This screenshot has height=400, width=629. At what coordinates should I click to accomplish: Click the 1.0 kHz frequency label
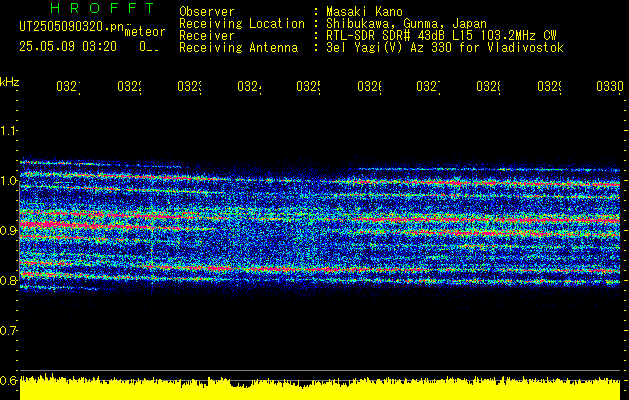8,181
